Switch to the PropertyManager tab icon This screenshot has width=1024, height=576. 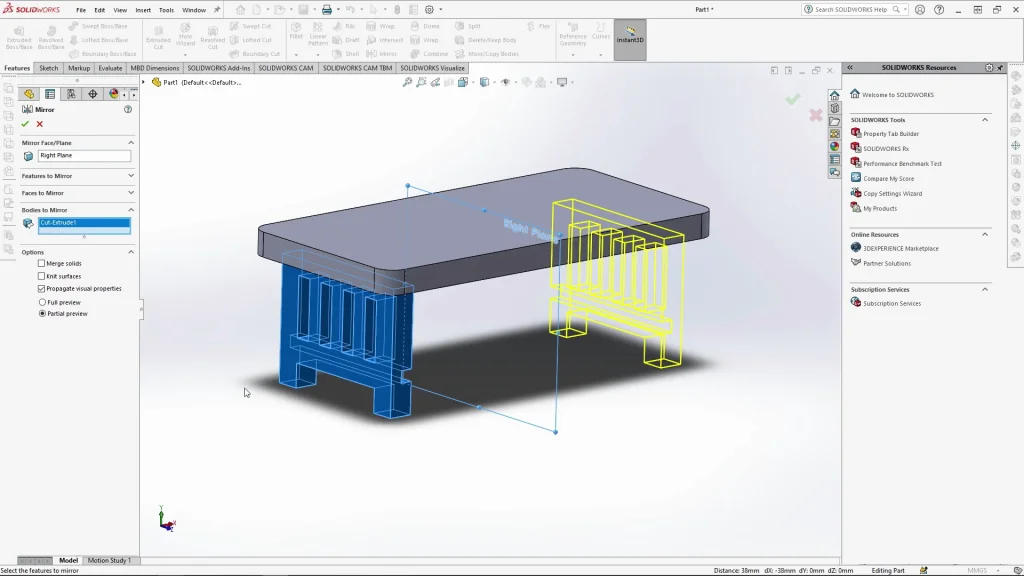pos(50,94)
